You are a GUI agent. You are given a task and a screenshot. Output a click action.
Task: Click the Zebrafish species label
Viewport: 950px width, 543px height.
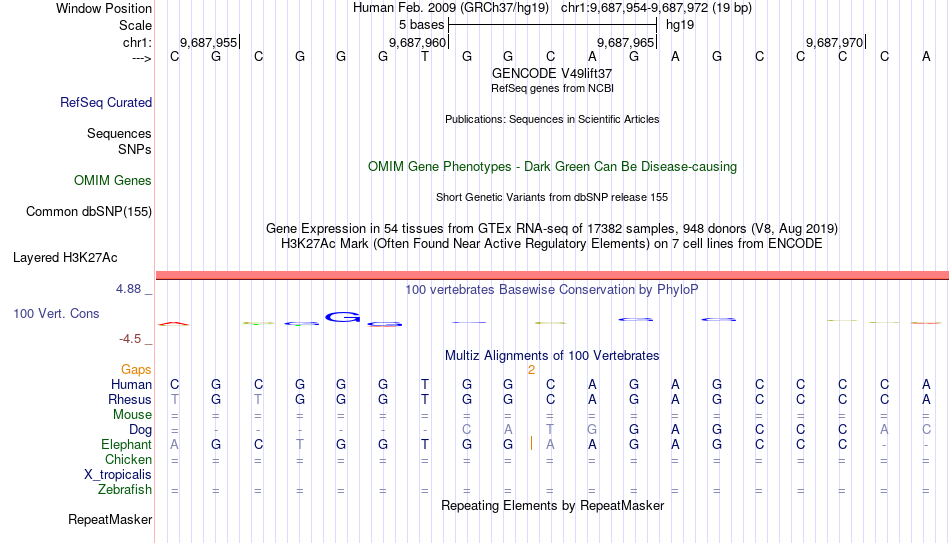point(125,490)
